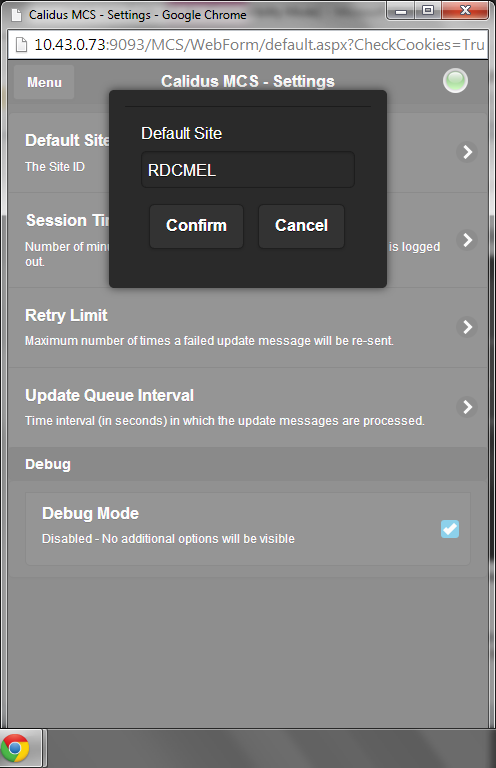Select the Retry Limit setting row
496x768 pixels.
pyautogui.click(x=248, y=327)
